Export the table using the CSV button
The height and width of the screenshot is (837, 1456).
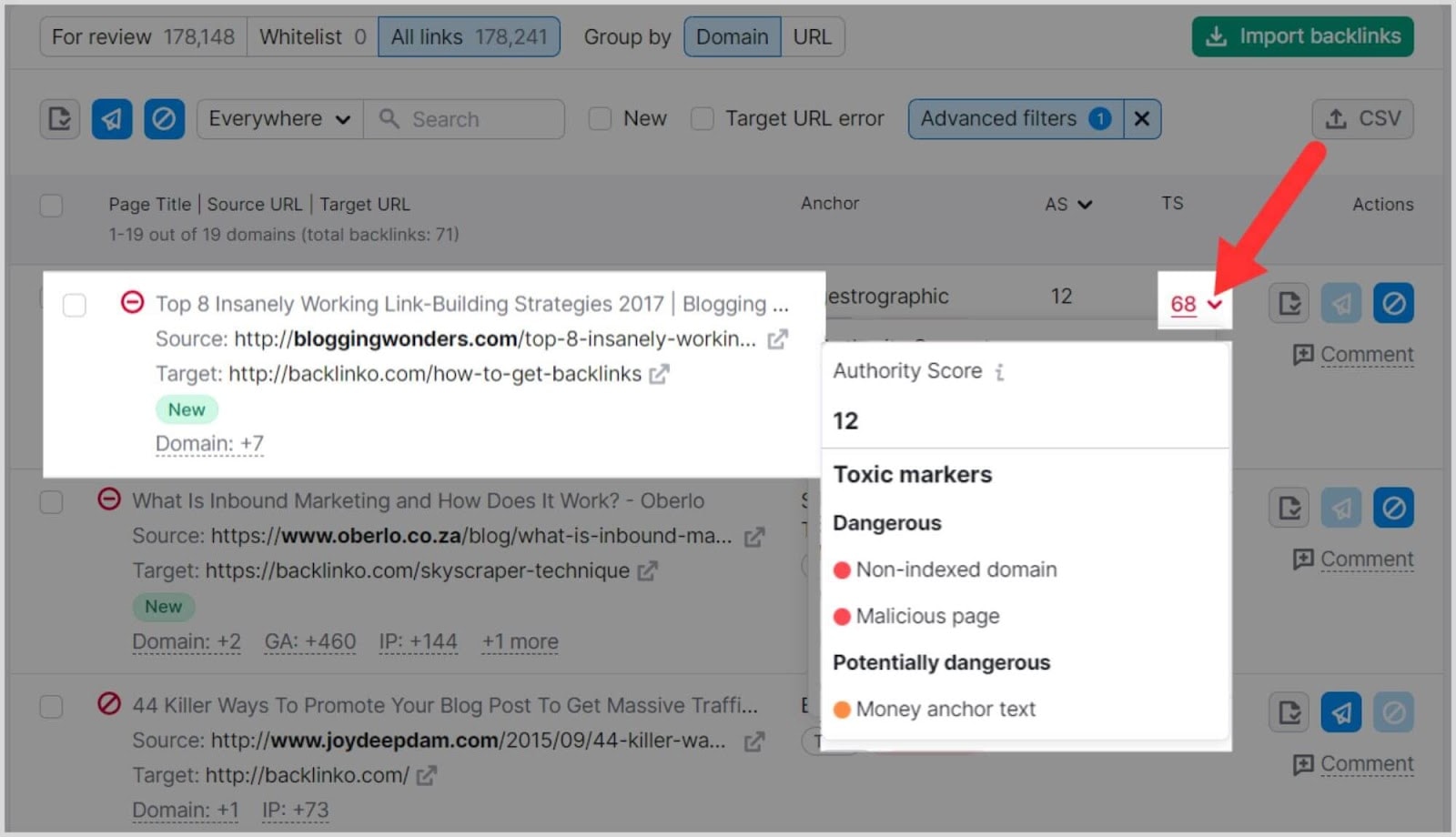click(x=1362, y=118)
